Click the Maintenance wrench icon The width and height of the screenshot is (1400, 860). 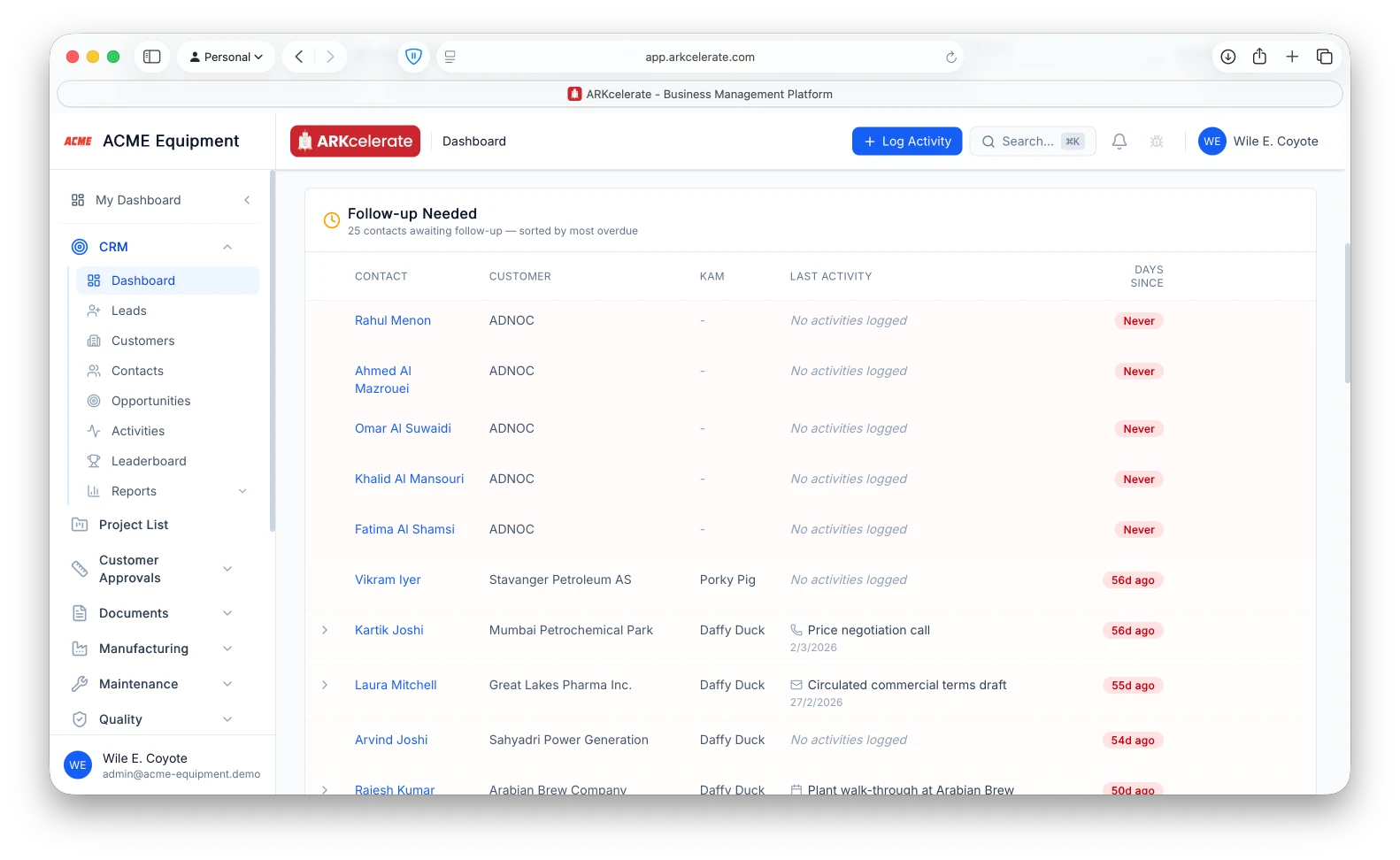pyautogui.click(x=80, y=684)
